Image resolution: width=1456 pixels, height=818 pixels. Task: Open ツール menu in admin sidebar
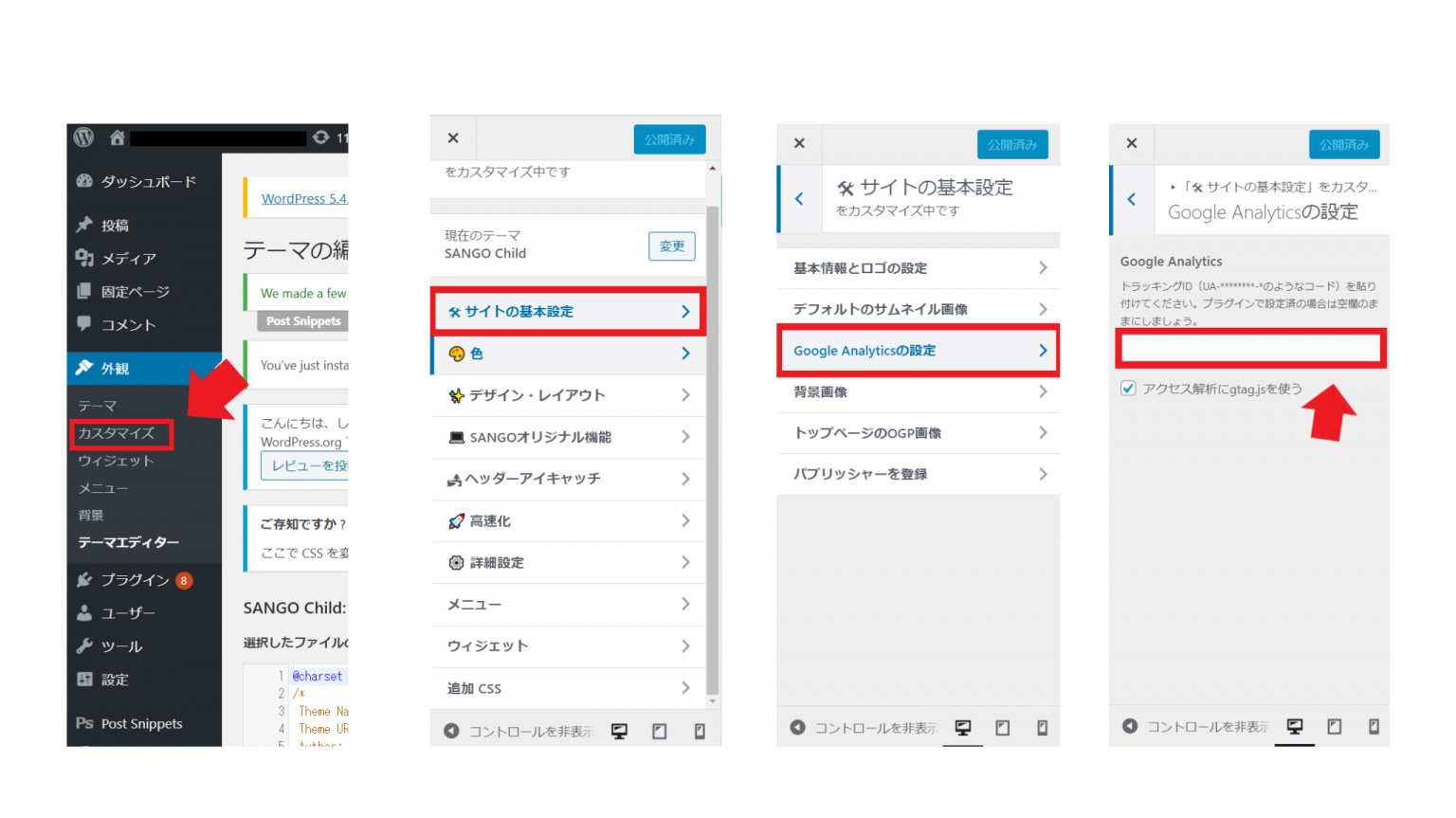tap(144, 645)
